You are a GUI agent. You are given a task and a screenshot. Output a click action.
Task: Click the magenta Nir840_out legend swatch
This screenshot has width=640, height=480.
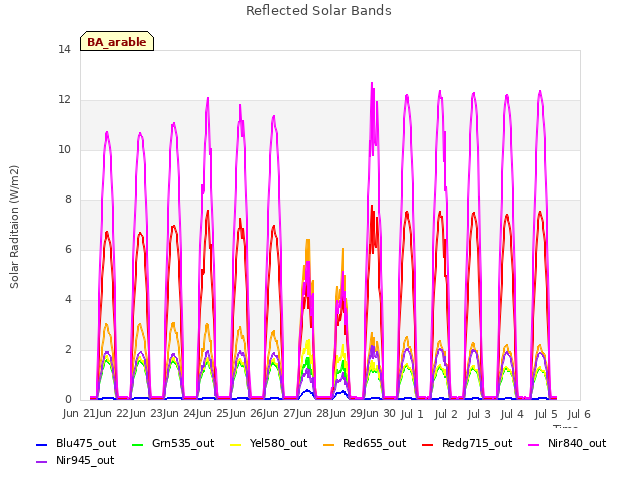click(x=534, y=444)
